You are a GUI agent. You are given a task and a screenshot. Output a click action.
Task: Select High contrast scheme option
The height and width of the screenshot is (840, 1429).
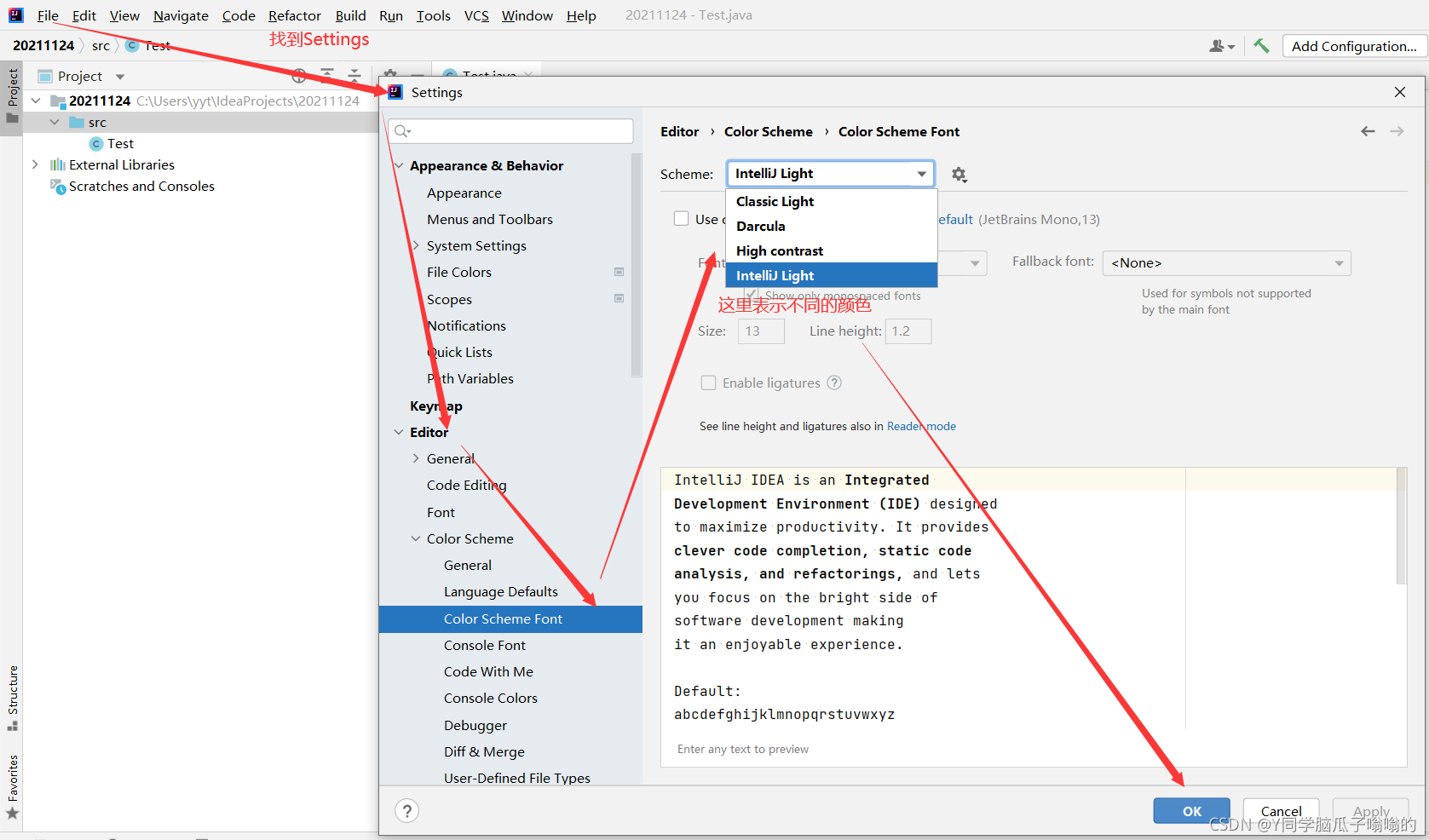click(832, 250)
